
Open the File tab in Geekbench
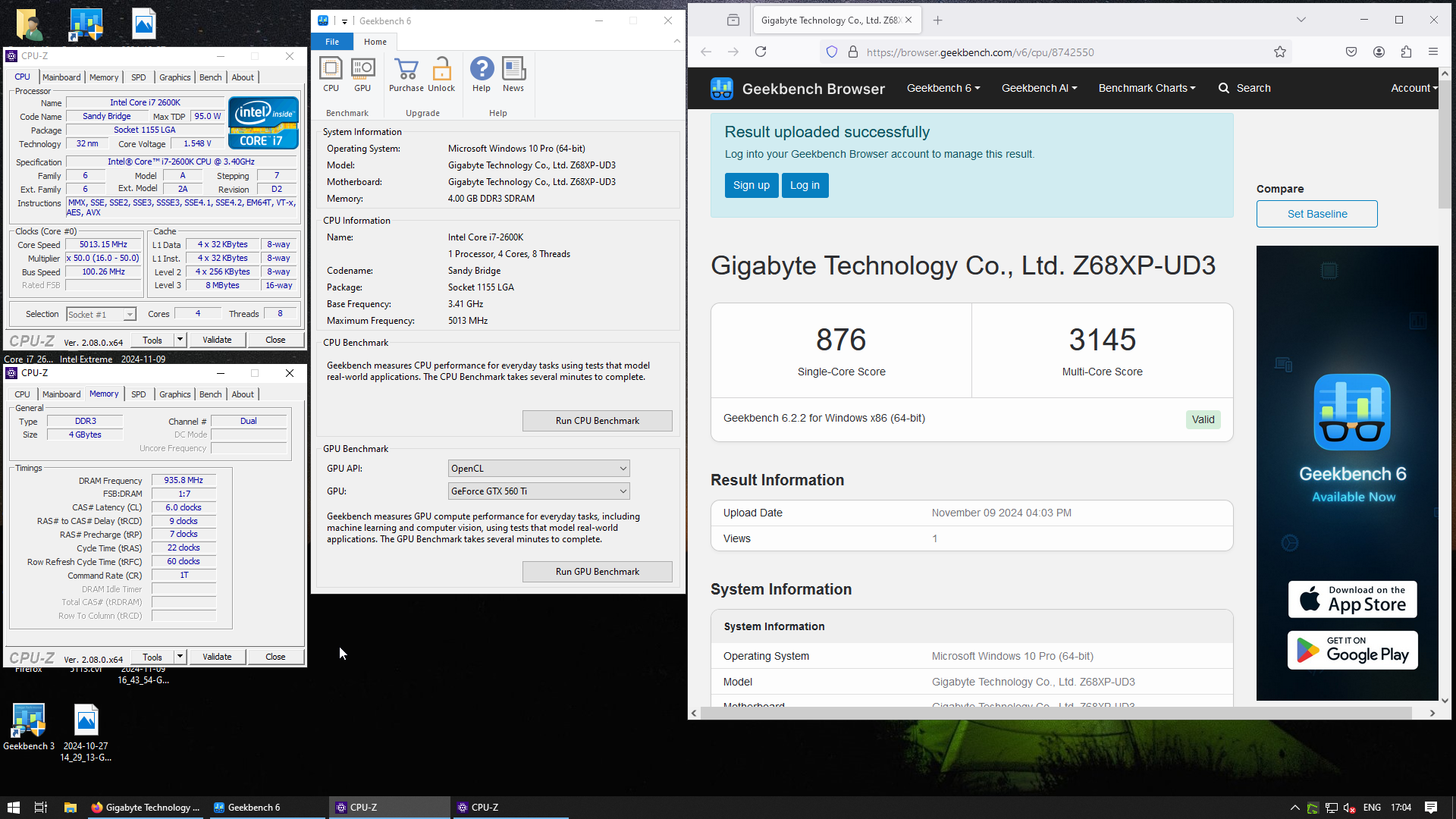[x=332, y=42]
